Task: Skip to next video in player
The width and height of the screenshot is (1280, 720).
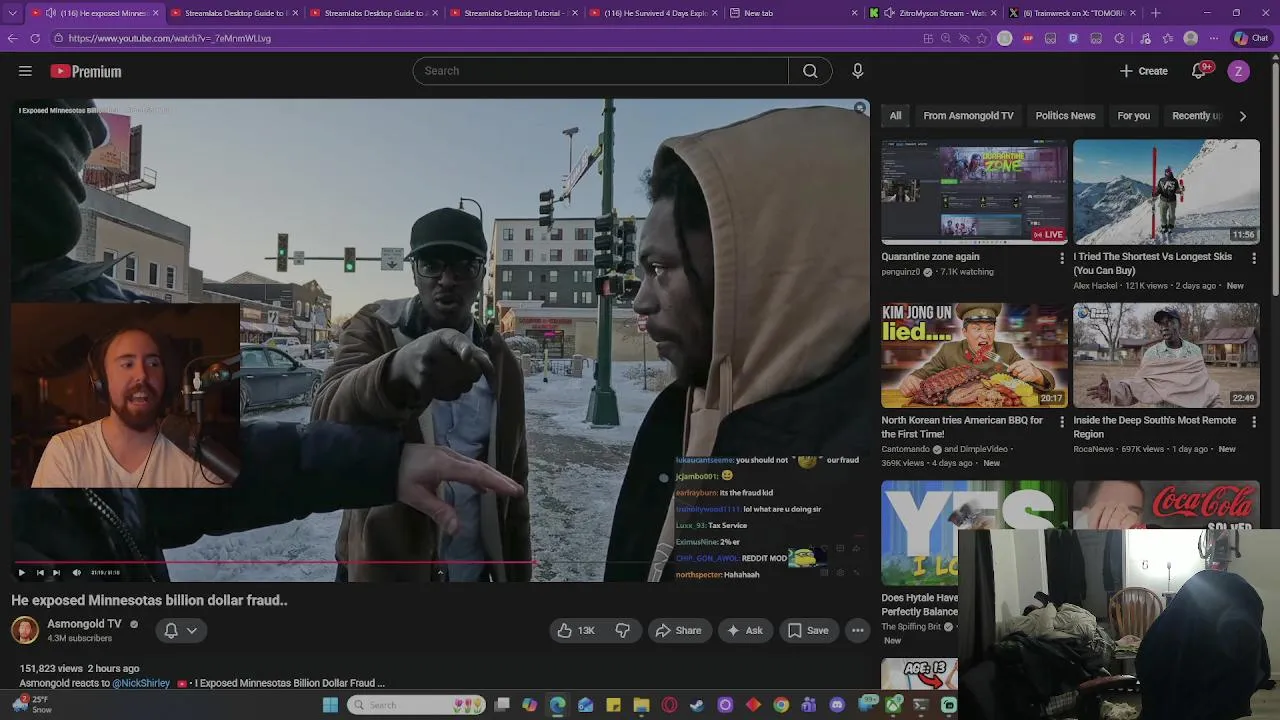Action: click(x=56, y=573)
